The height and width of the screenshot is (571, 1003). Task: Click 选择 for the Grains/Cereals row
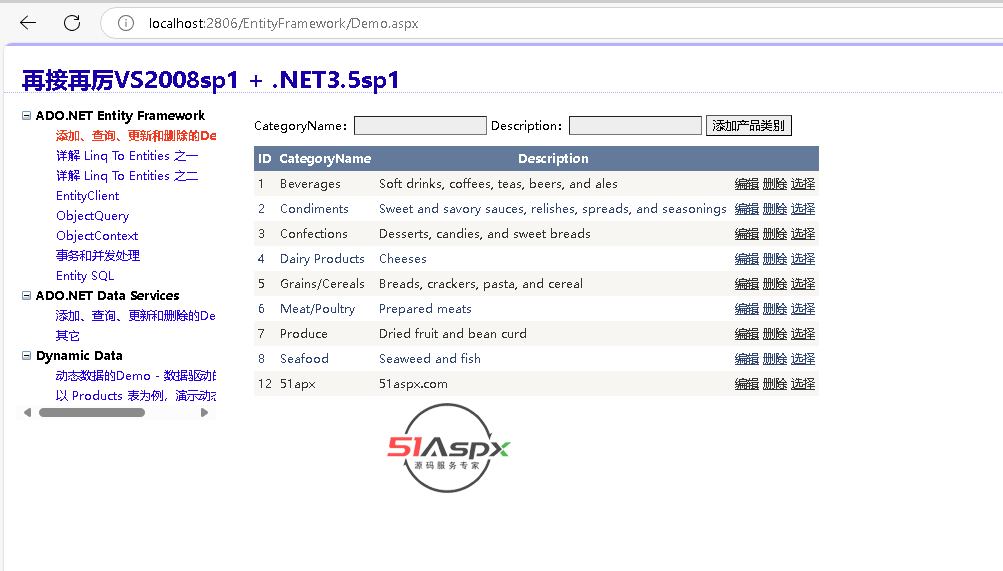(803, 284)
